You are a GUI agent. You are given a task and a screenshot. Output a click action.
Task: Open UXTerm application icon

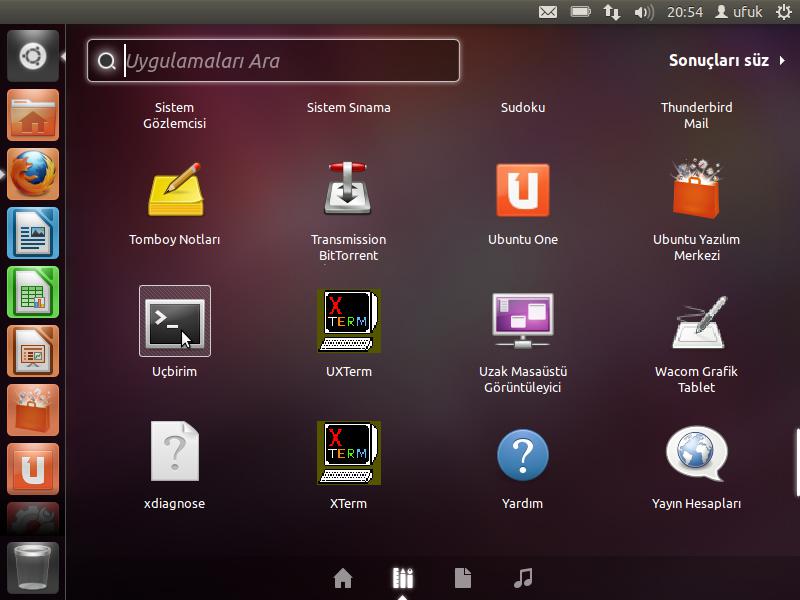[348, 321]
